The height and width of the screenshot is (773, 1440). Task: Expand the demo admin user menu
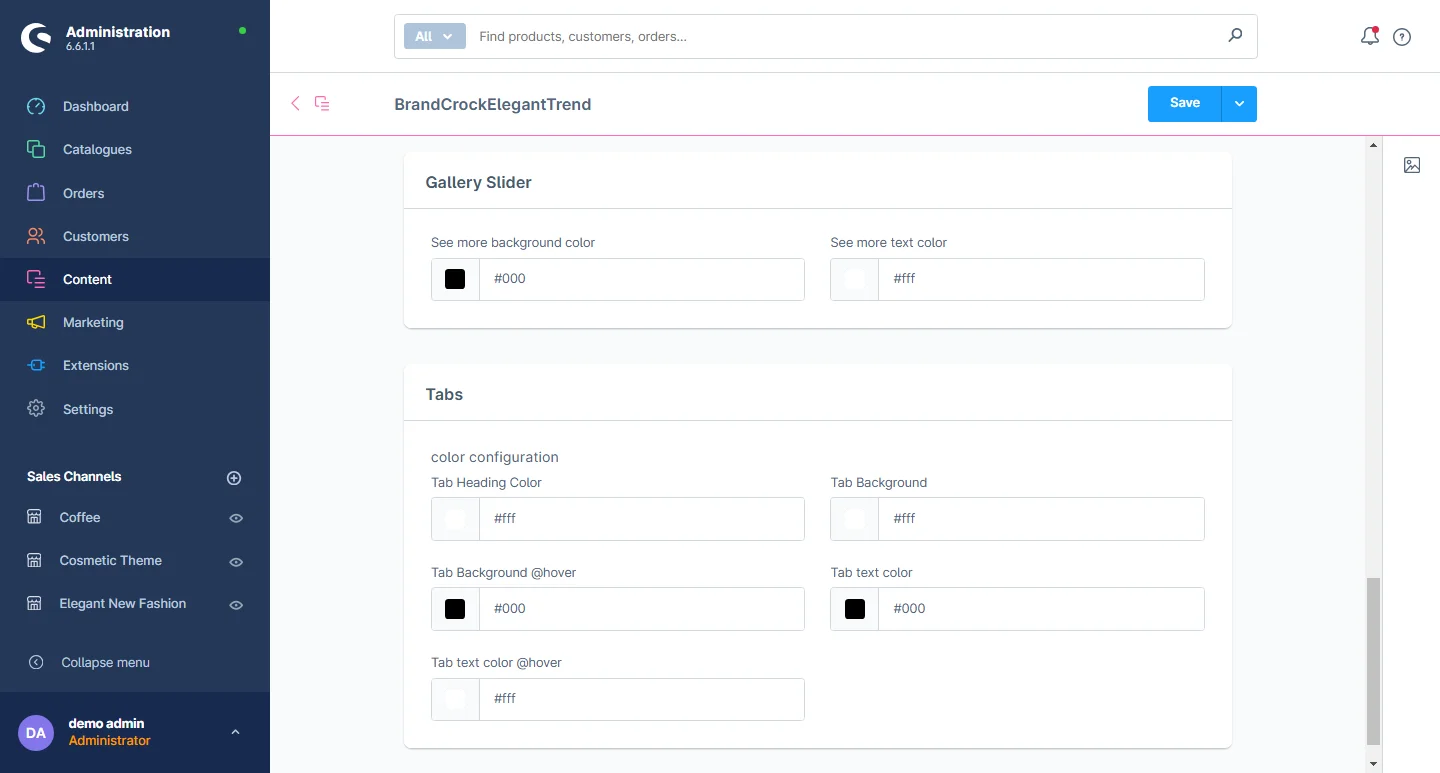[x=235, y=732]
